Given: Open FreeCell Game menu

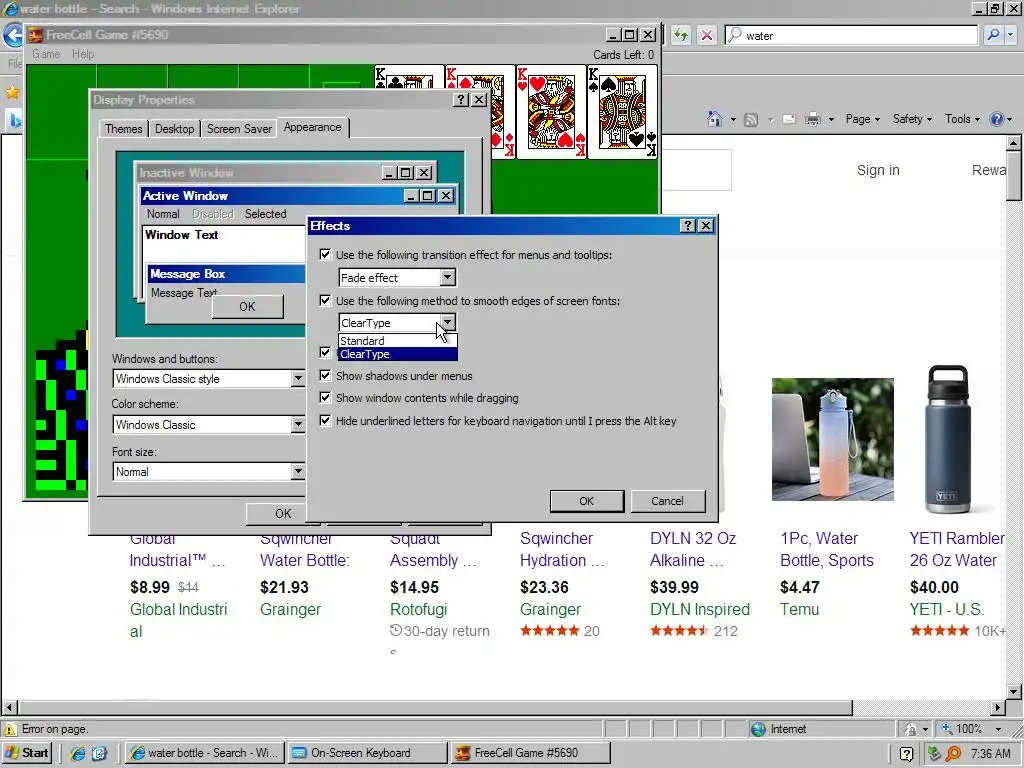Looking at the screenshot, I should click(46, 54).
